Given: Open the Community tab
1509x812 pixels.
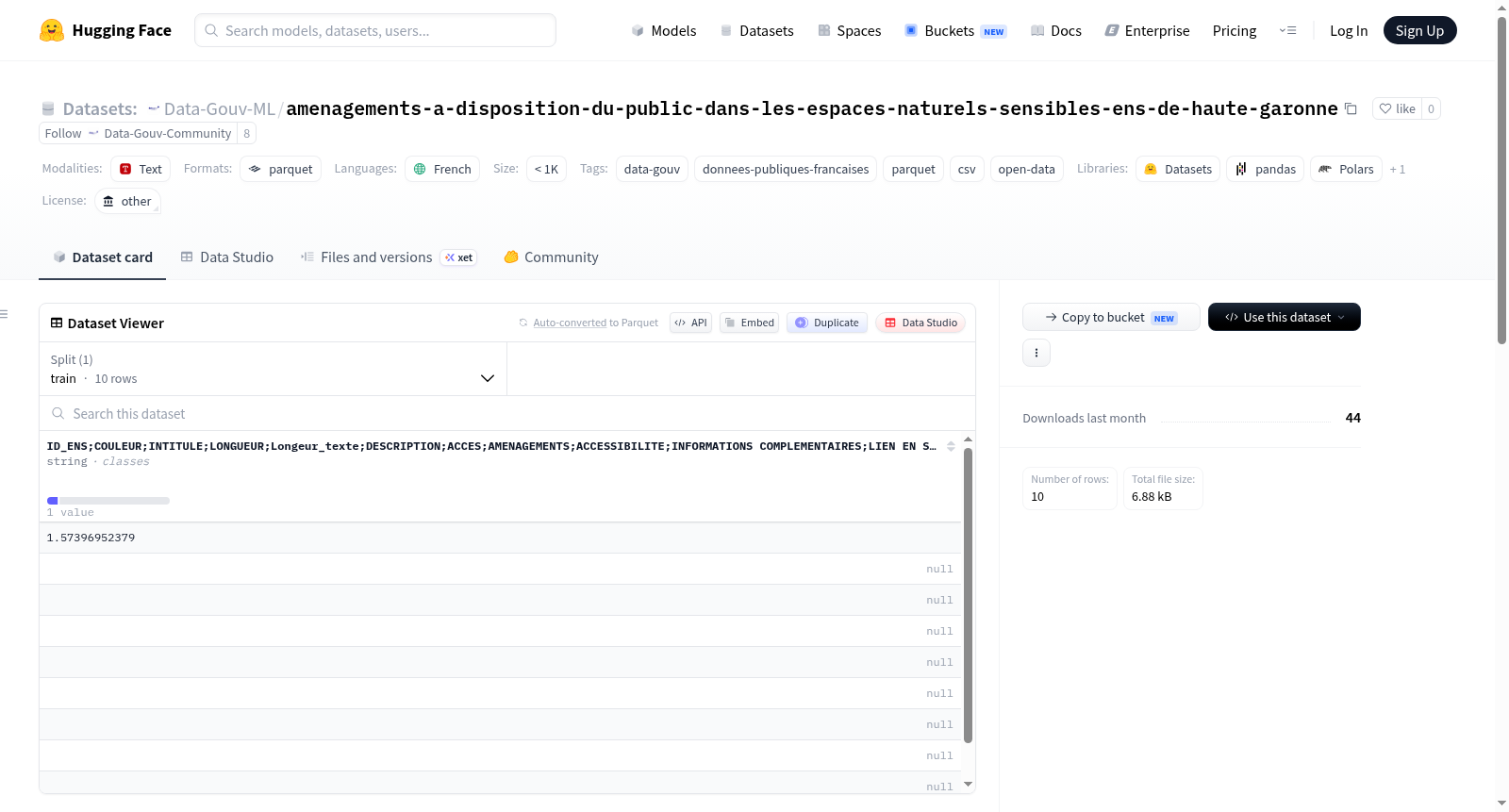Looking at the screenshot, I should (551, 257).
